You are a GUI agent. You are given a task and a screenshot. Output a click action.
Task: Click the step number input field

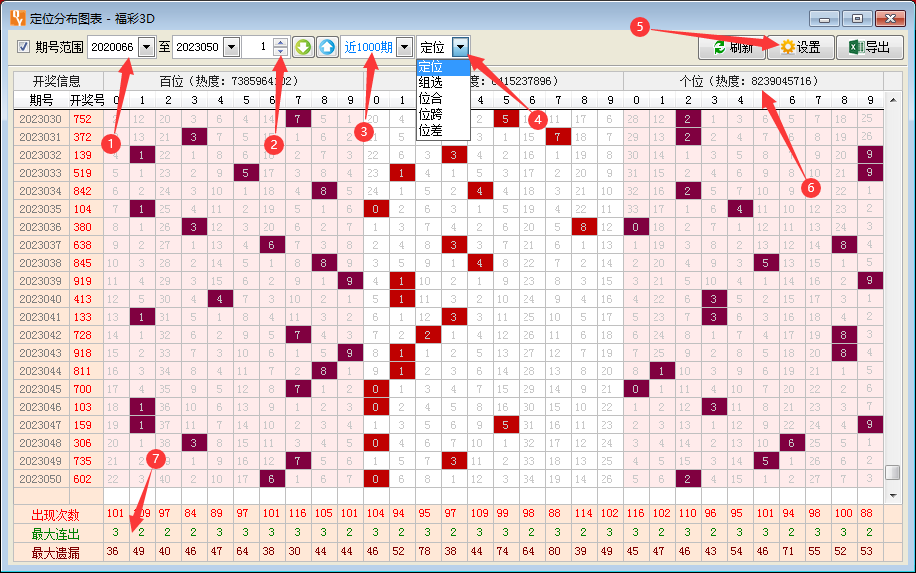point(257,47)
